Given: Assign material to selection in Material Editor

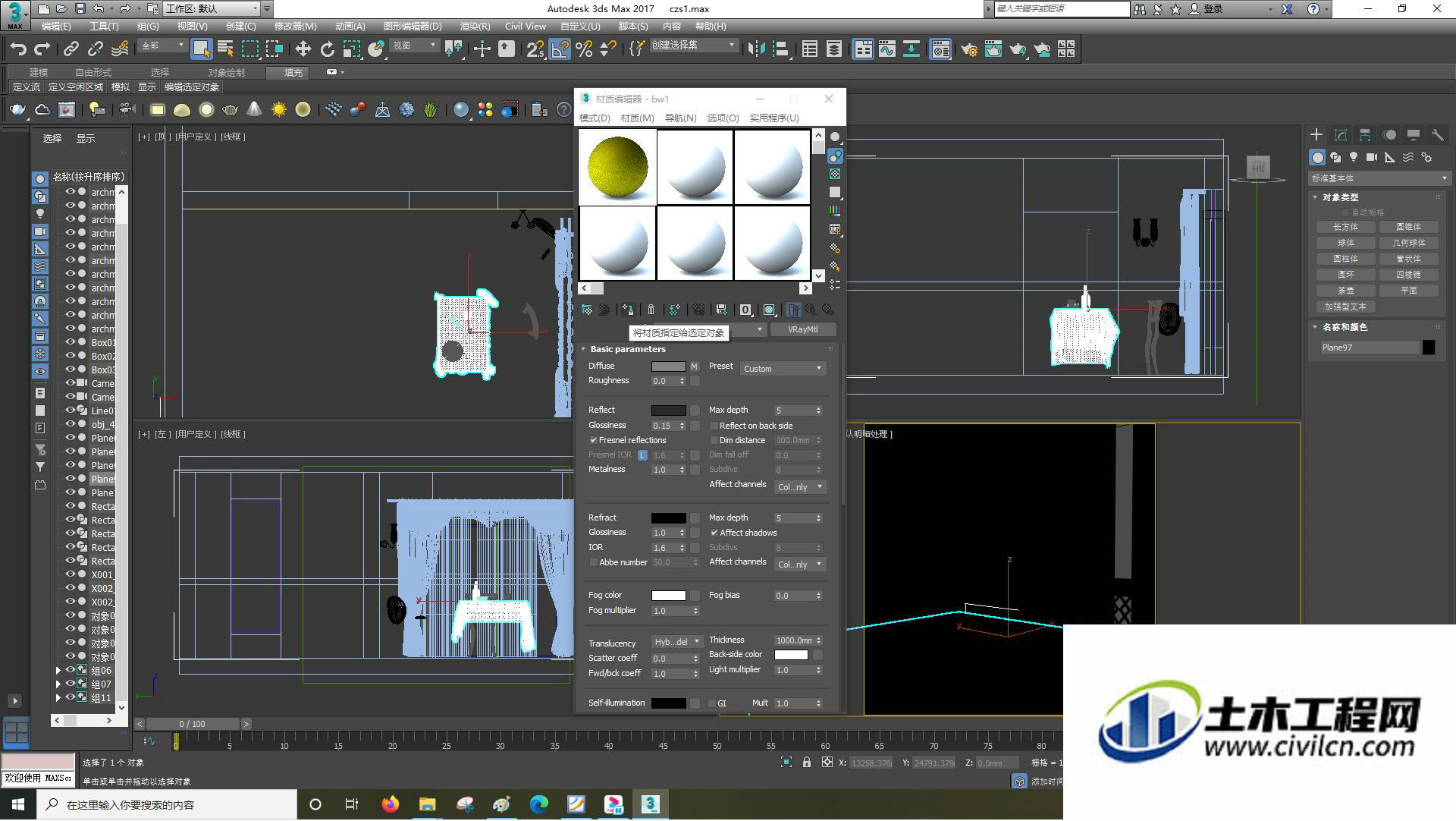Looking at the screenshot, I should (628, 310).
